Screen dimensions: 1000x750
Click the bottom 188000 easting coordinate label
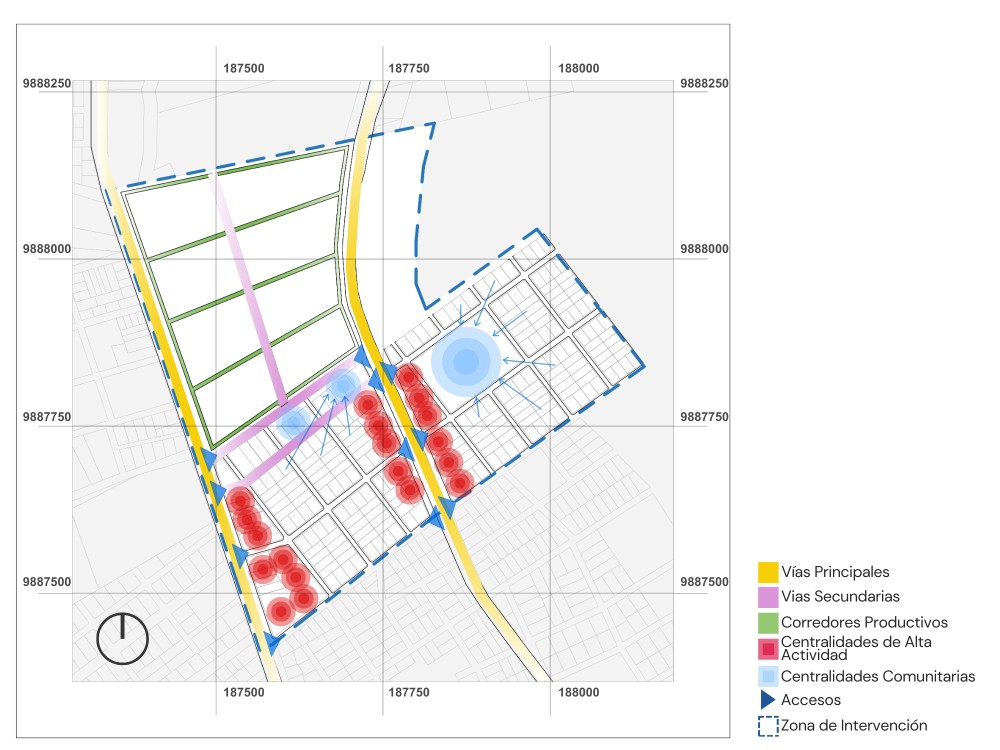click(579, 692)
